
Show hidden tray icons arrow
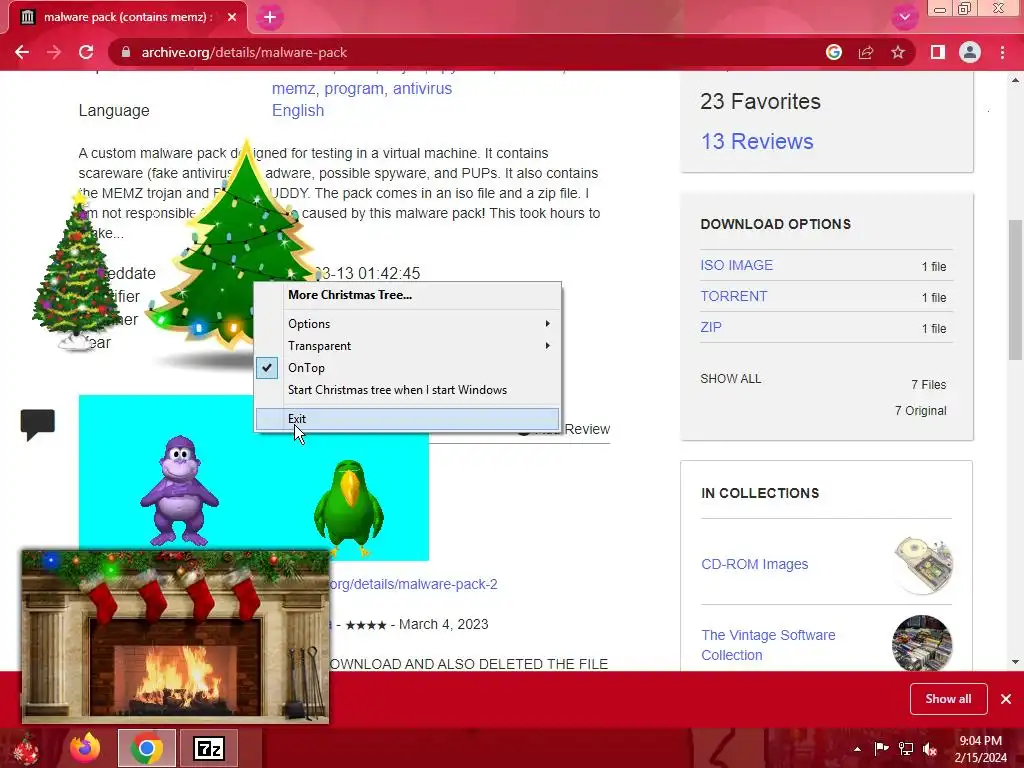coord(857,749)
